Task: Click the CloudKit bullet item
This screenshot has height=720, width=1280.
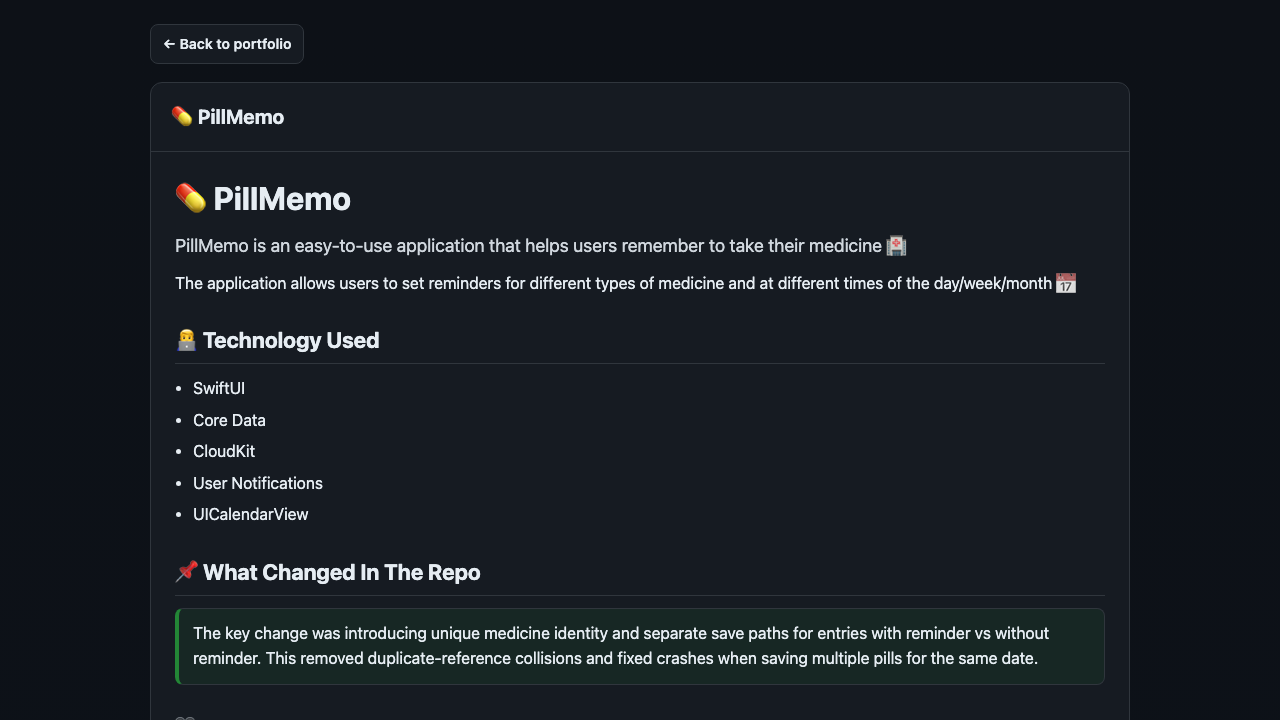Action: (224, 451)
